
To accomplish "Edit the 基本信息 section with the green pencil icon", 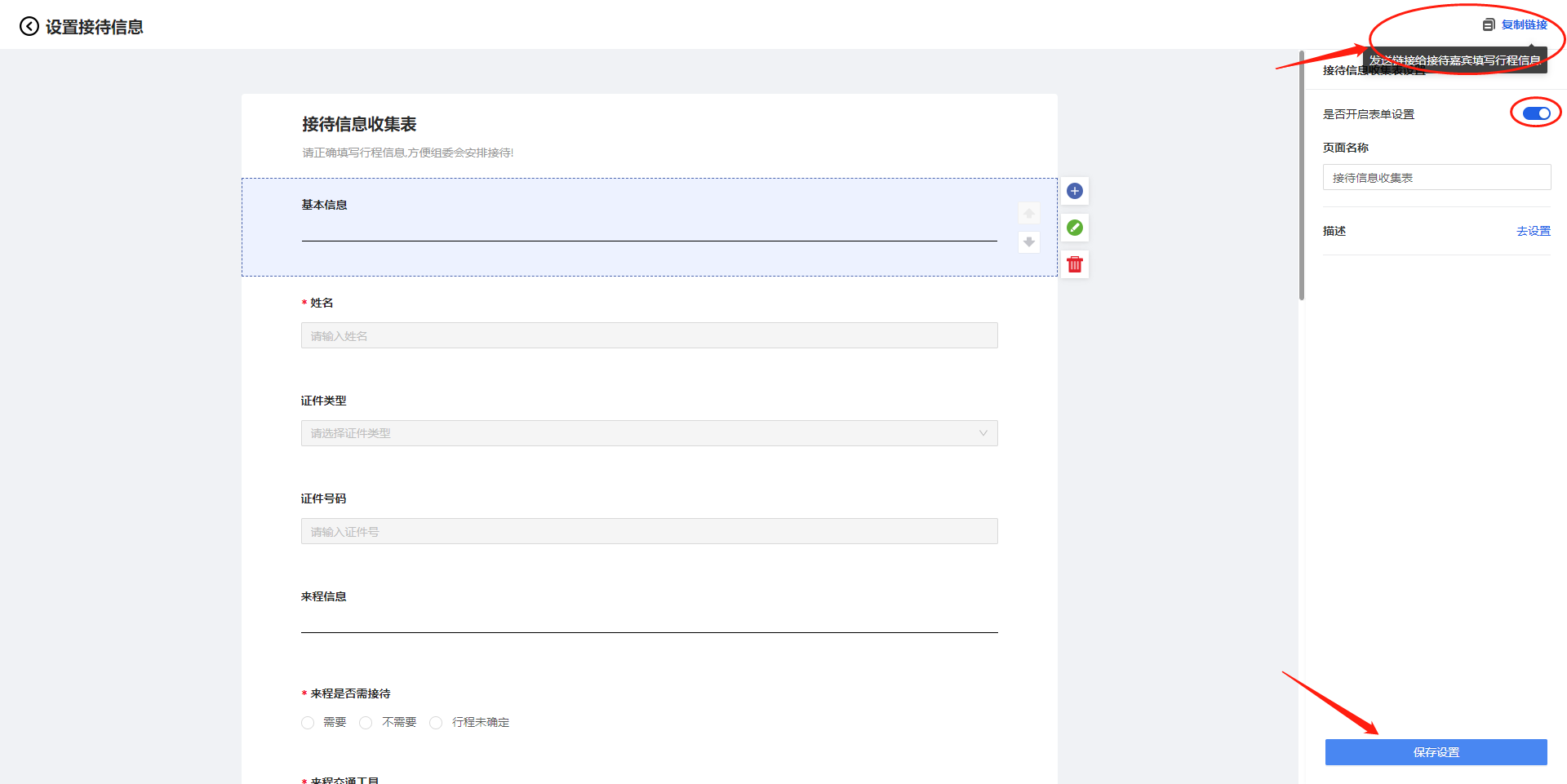I will pyautogui.click(x=1075, y=228).
